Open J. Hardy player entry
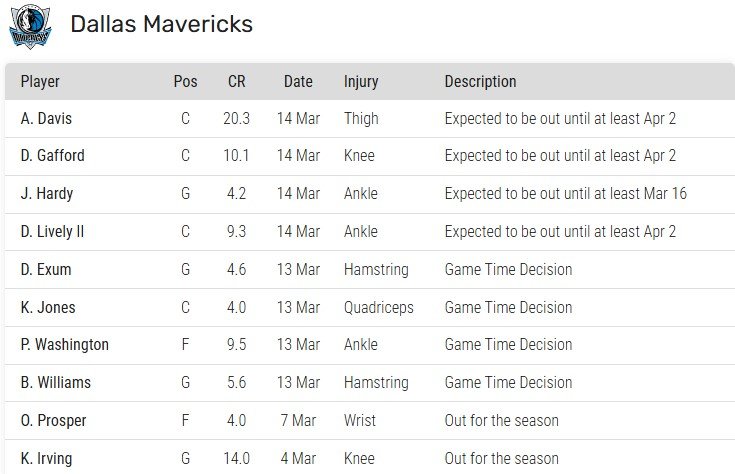Image resolution: width=735 pixels, height=474 pixels. (46, 194)
